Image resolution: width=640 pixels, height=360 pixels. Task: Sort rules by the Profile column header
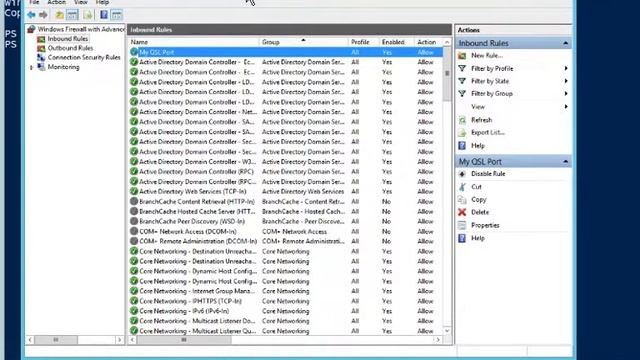[x=363, y=42]
